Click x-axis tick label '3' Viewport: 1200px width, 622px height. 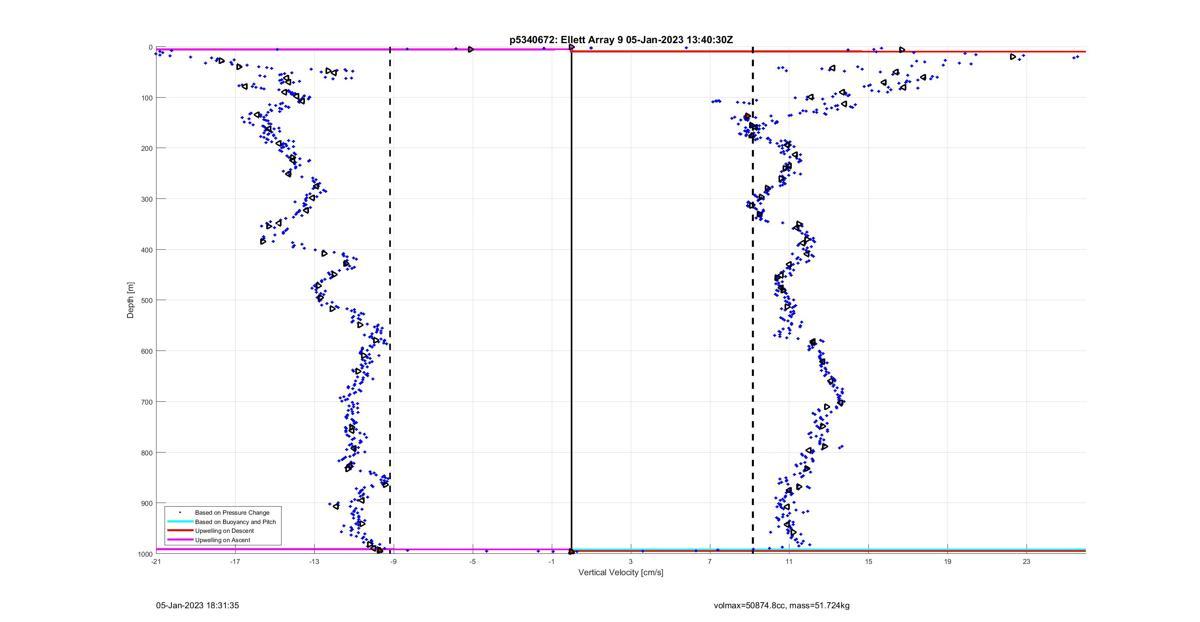[x=631, y=561]
